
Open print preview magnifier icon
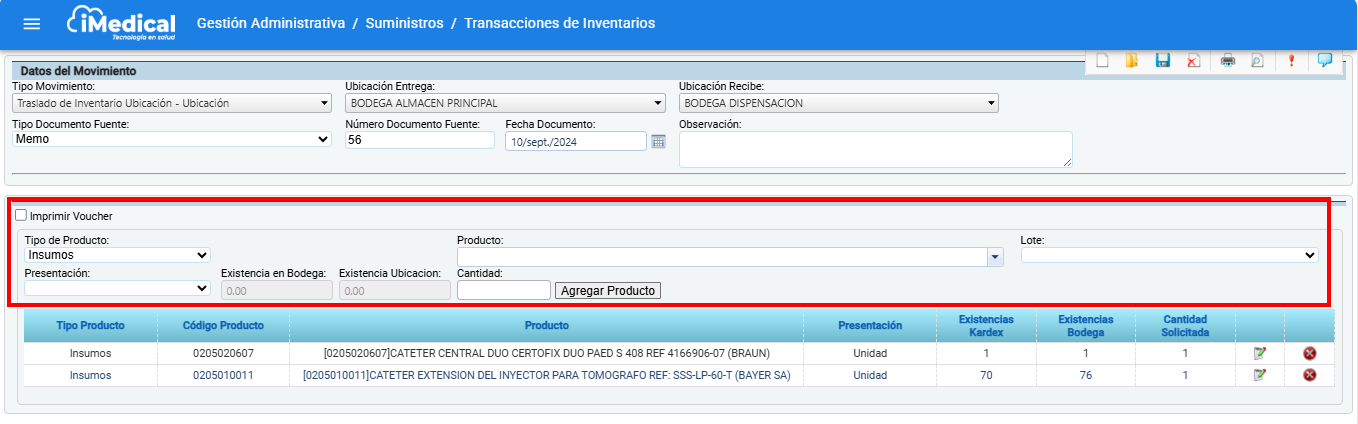[x=1257, y=60]
